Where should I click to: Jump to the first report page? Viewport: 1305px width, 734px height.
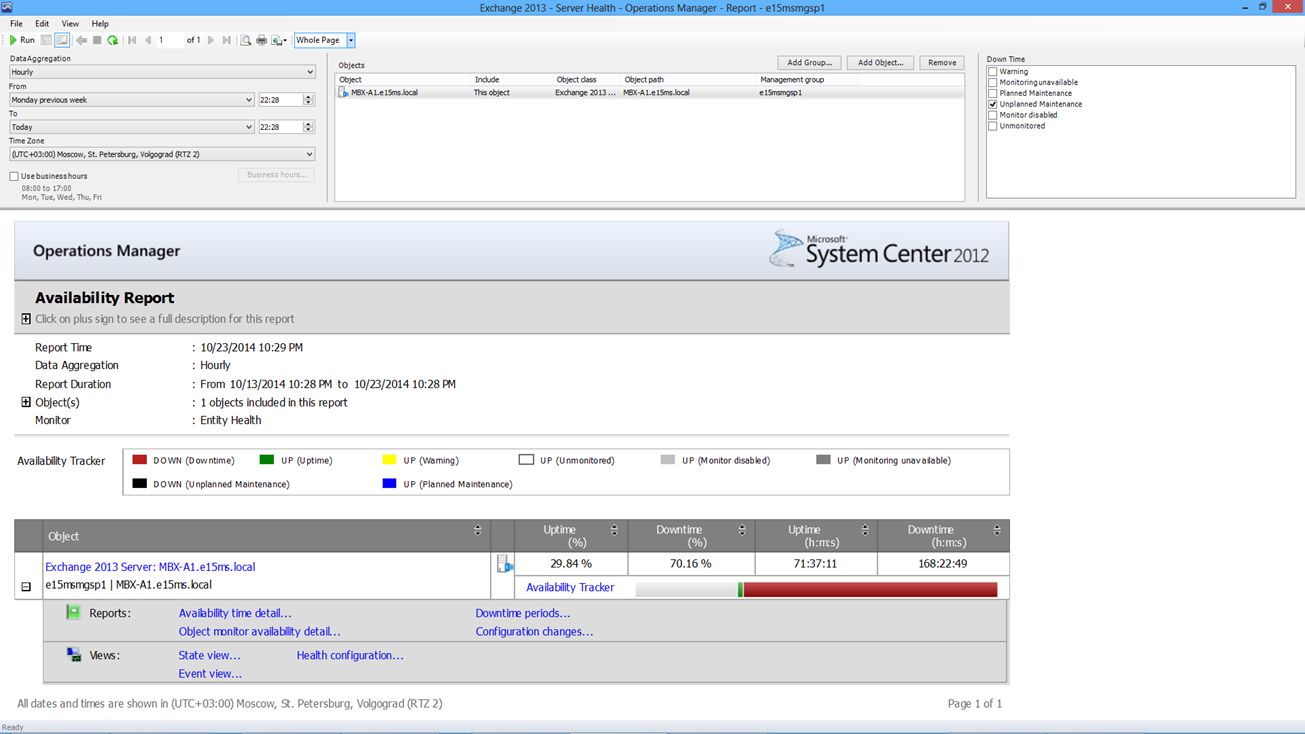point(132,40)
